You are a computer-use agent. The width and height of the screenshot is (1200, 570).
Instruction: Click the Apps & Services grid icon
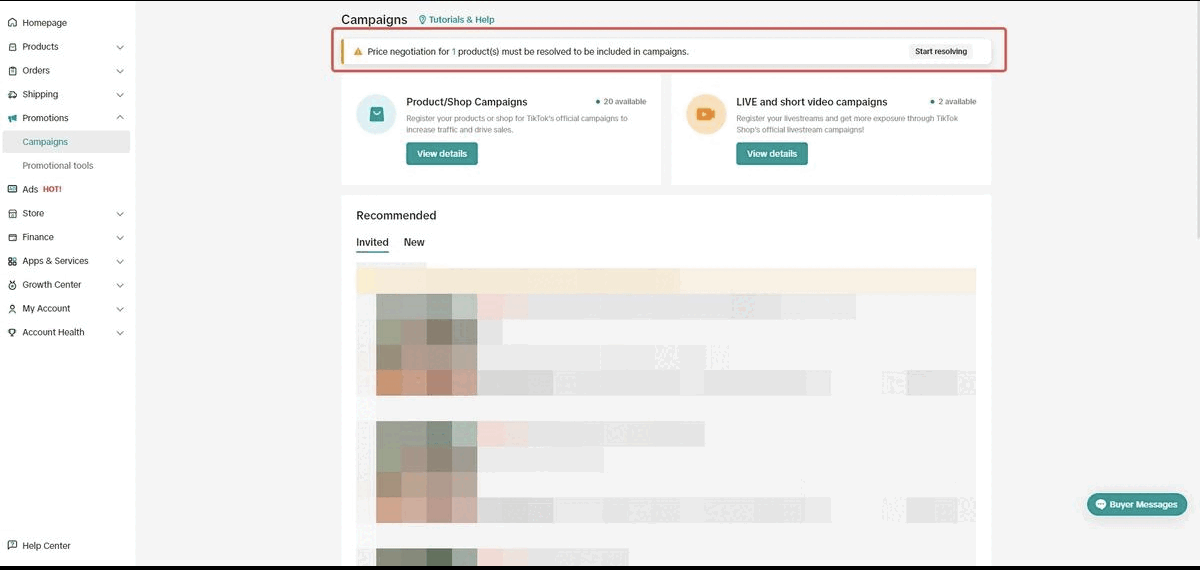[x=12, y=261]
